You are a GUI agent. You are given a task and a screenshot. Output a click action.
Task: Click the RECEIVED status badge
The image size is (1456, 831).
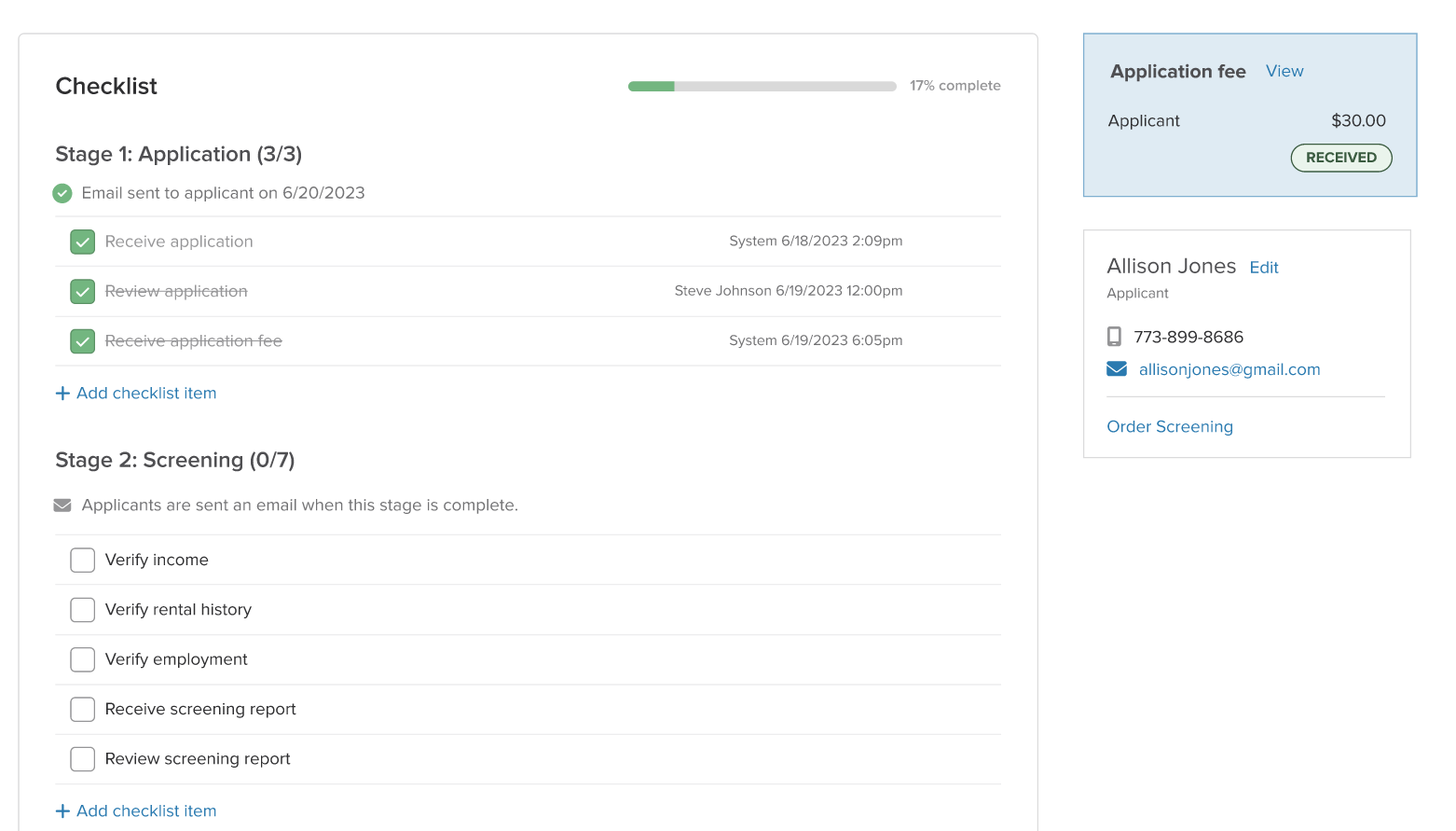point(1340,158)
